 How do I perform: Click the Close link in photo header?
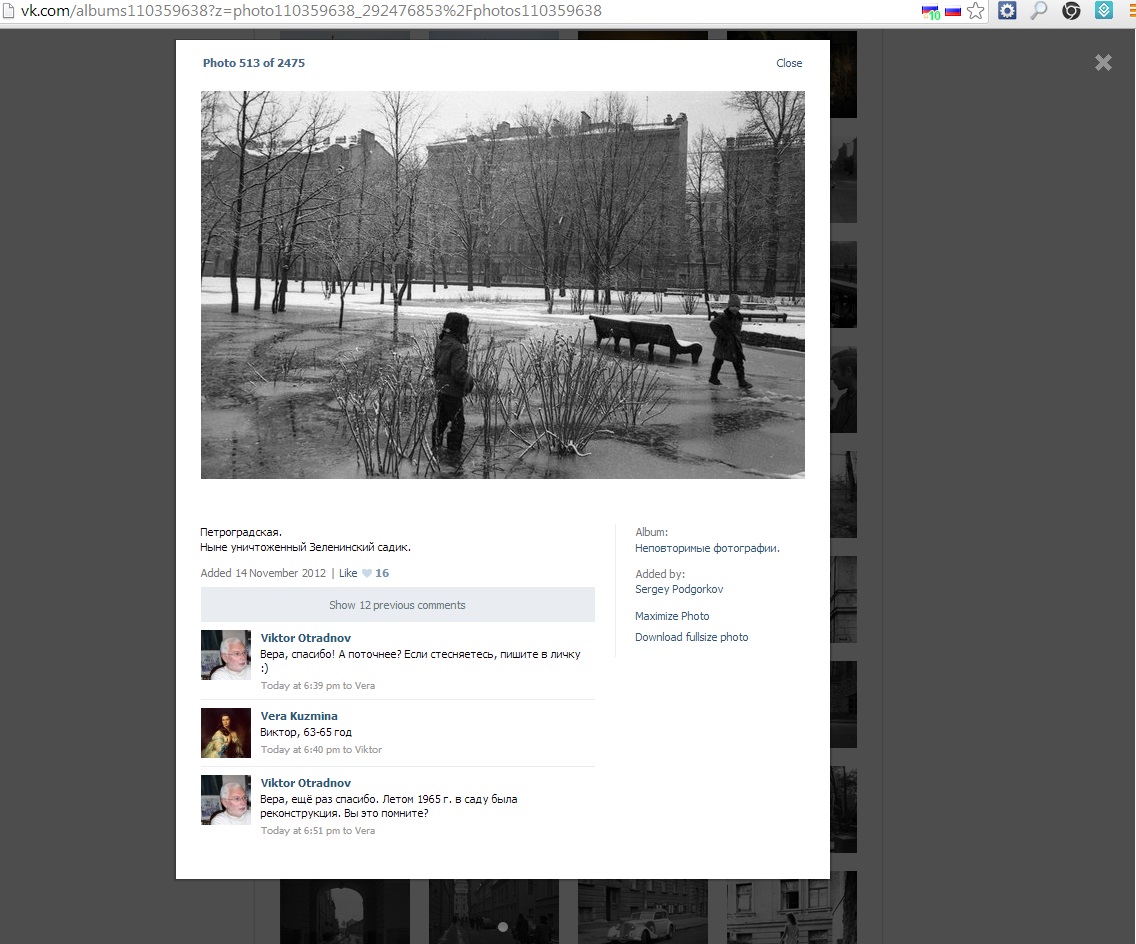(x=789, y=63)
